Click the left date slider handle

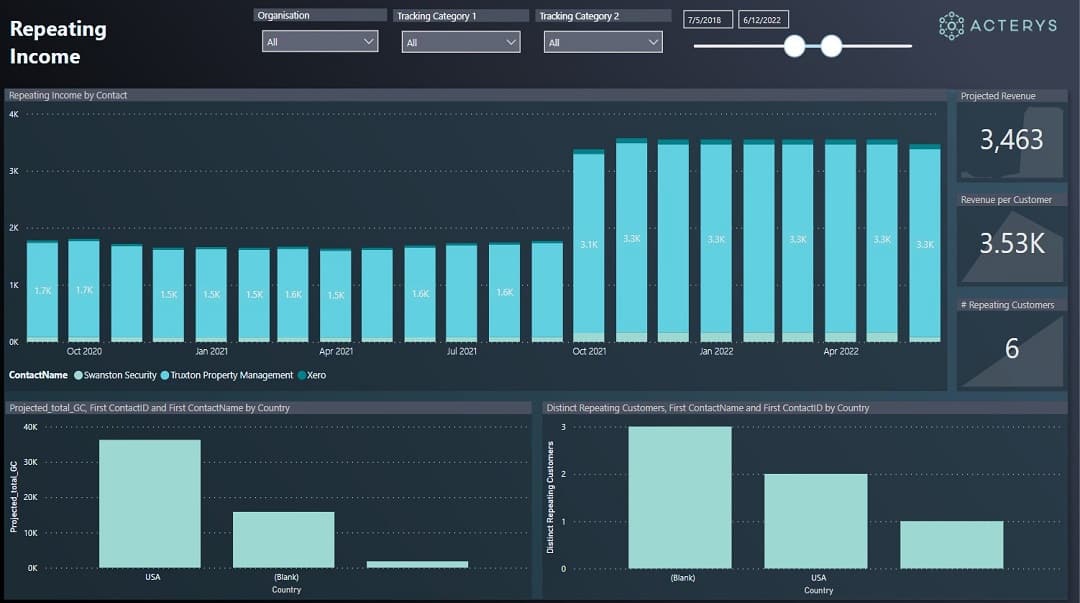(794, 46)
